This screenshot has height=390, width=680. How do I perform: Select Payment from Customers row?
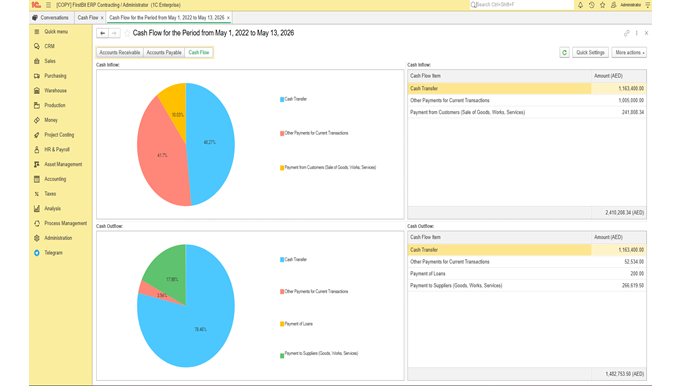(x=527, y=112)
